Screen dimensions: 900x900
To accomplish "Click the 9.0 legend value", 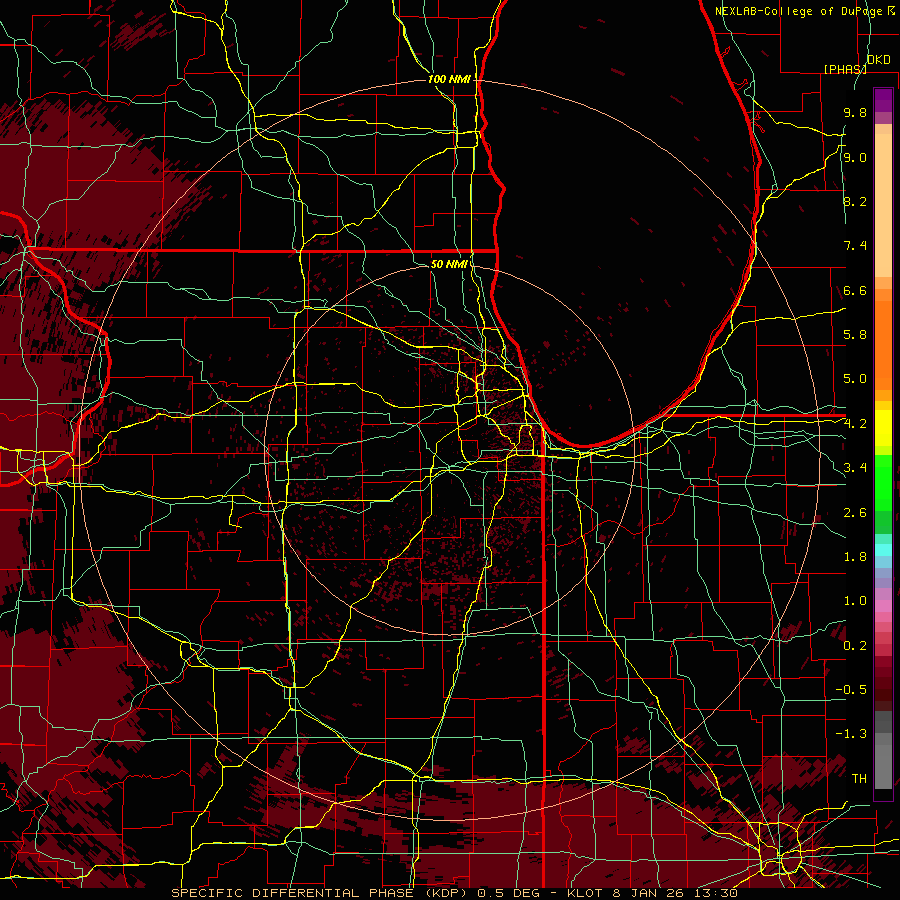I will 855,157.
